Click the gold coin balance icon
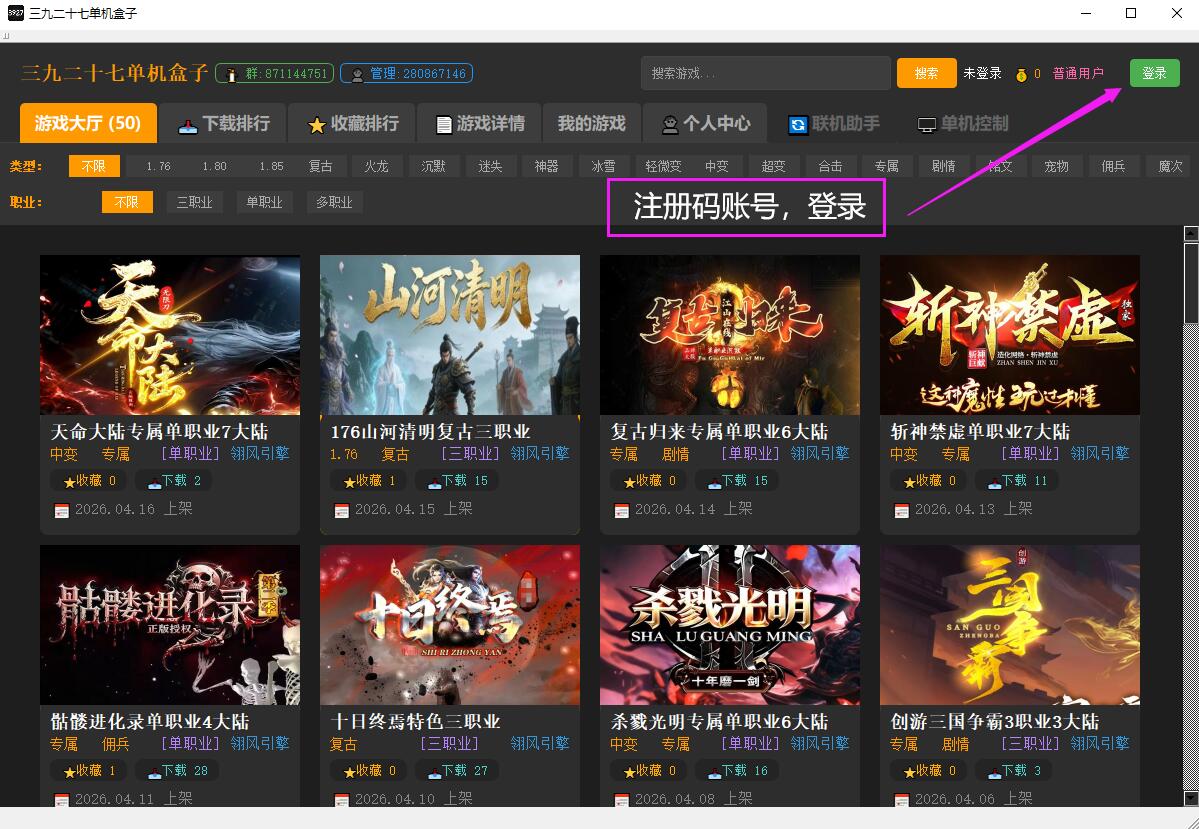The image size is (1199, 829). coord(1021,74)
